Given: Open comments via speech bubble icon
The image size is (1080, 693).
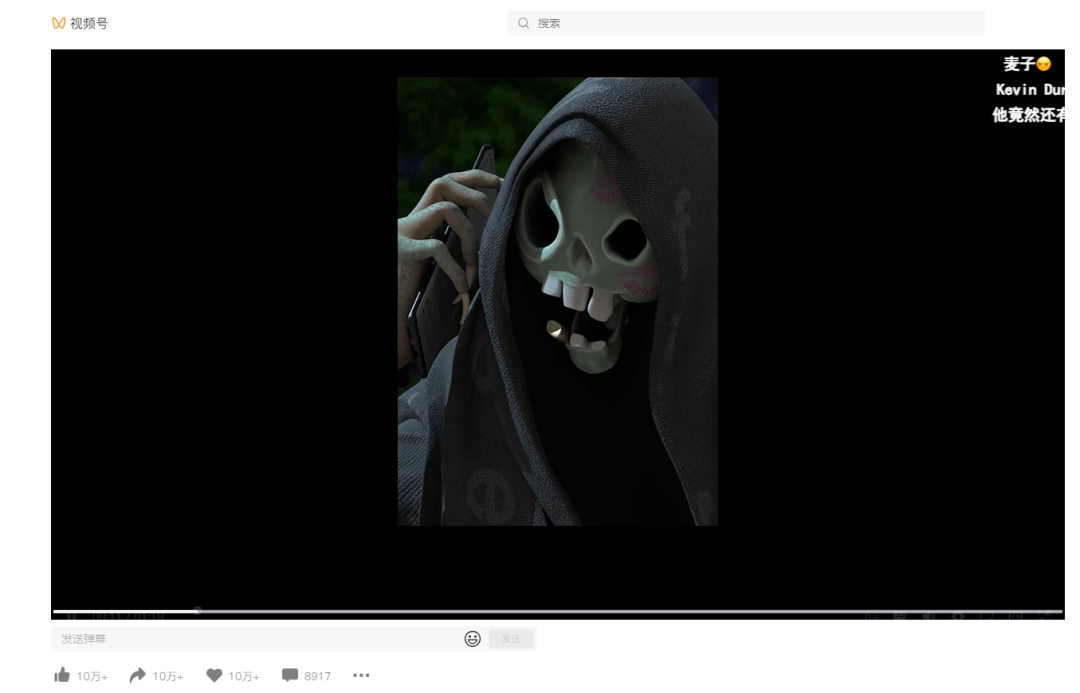Looking at the screenshot, I should (290, 676).
